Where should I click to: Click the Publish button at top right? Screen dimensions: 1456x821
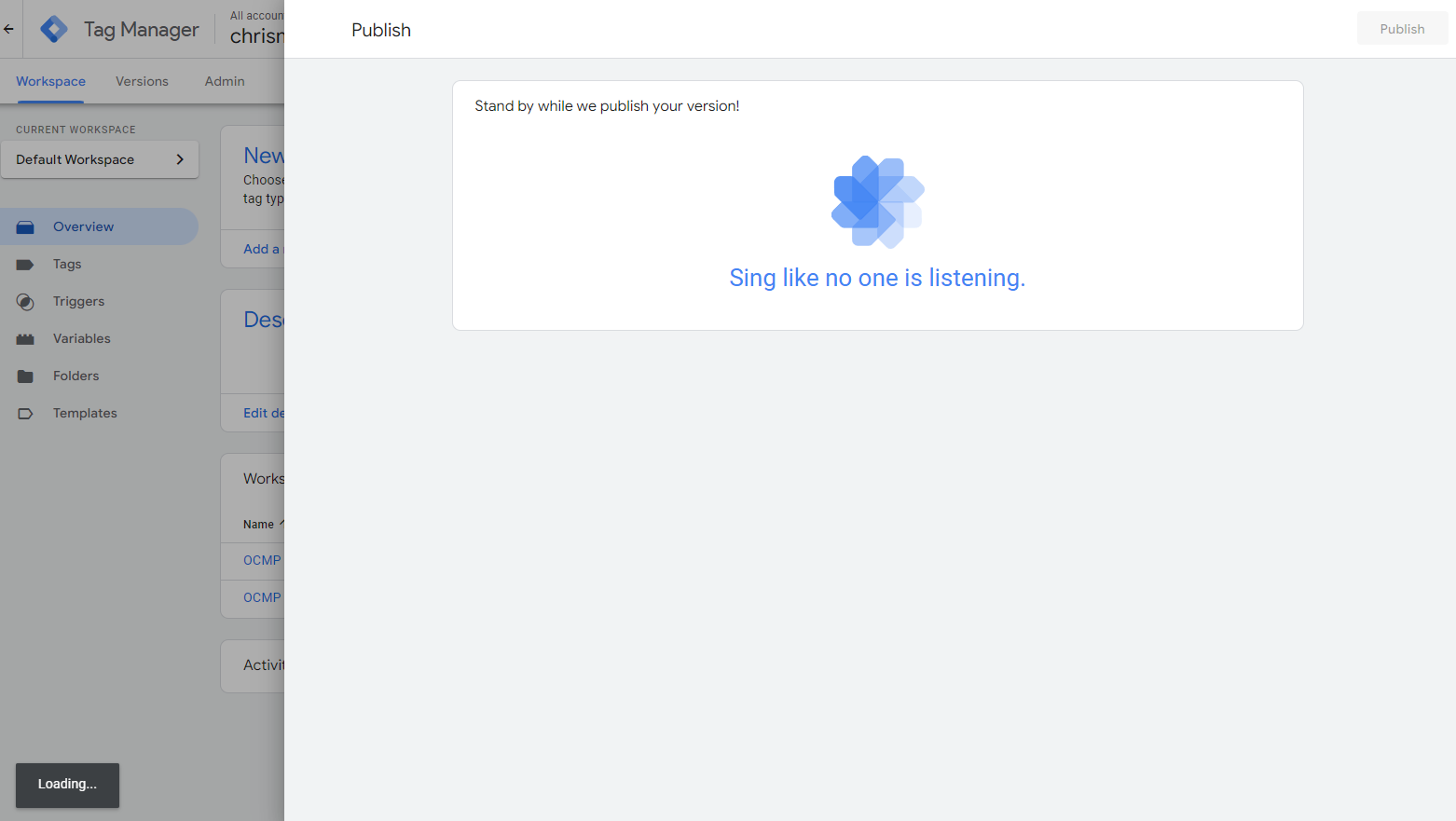(1402, 29)
